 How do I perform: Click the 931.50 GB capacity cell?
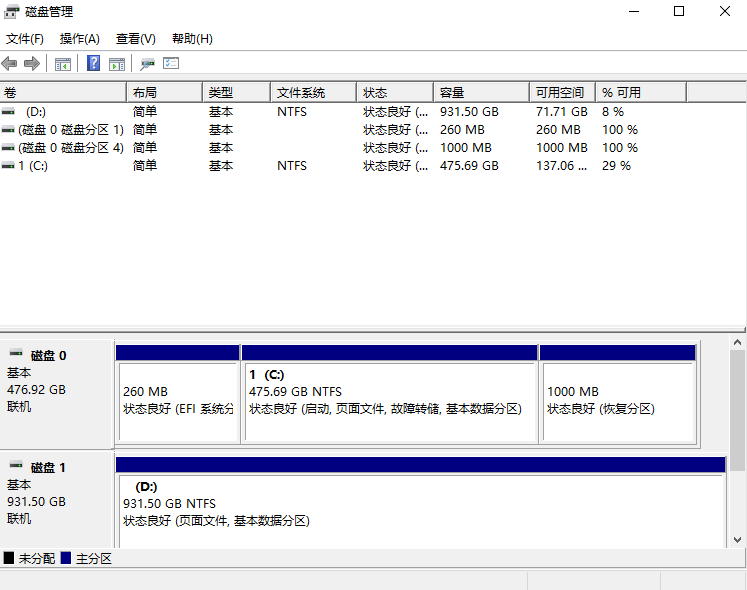click(469, 112)
